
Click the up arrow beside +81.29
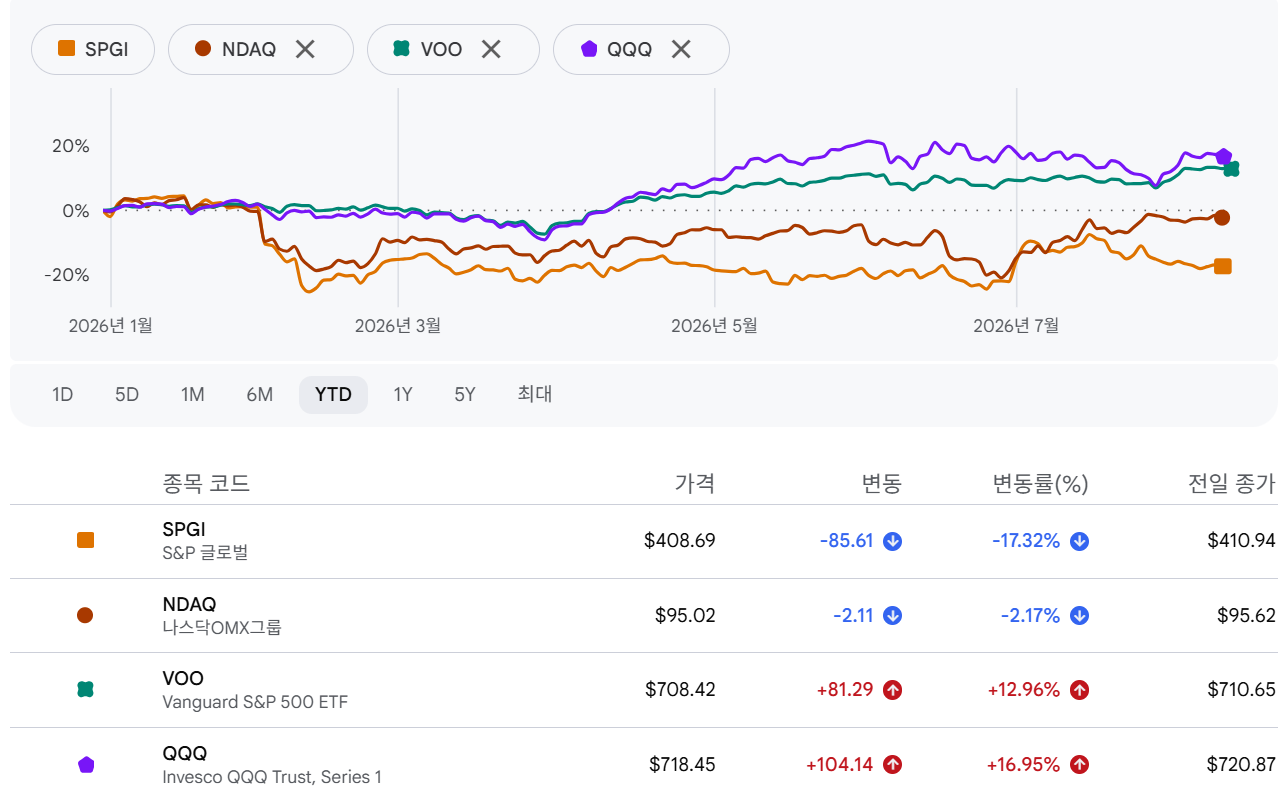[x=893, y=690]
